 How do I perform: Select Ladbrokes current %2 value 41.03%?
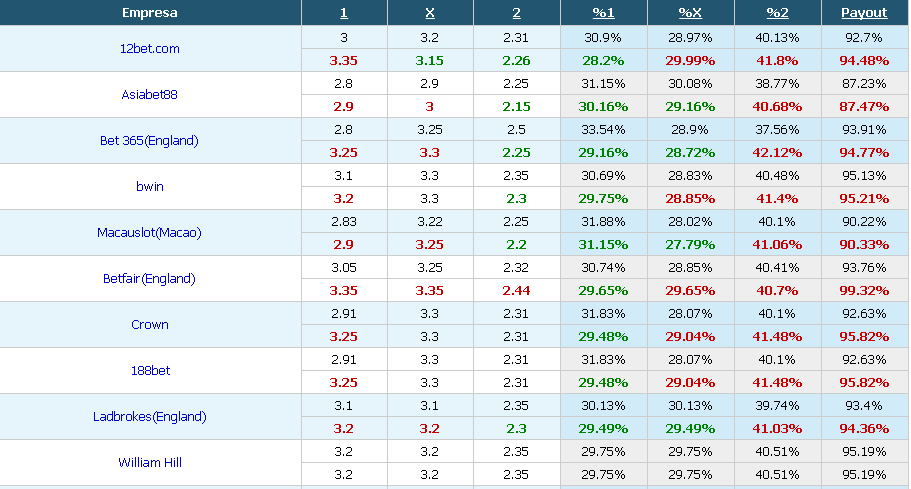[x=777, y=429]
